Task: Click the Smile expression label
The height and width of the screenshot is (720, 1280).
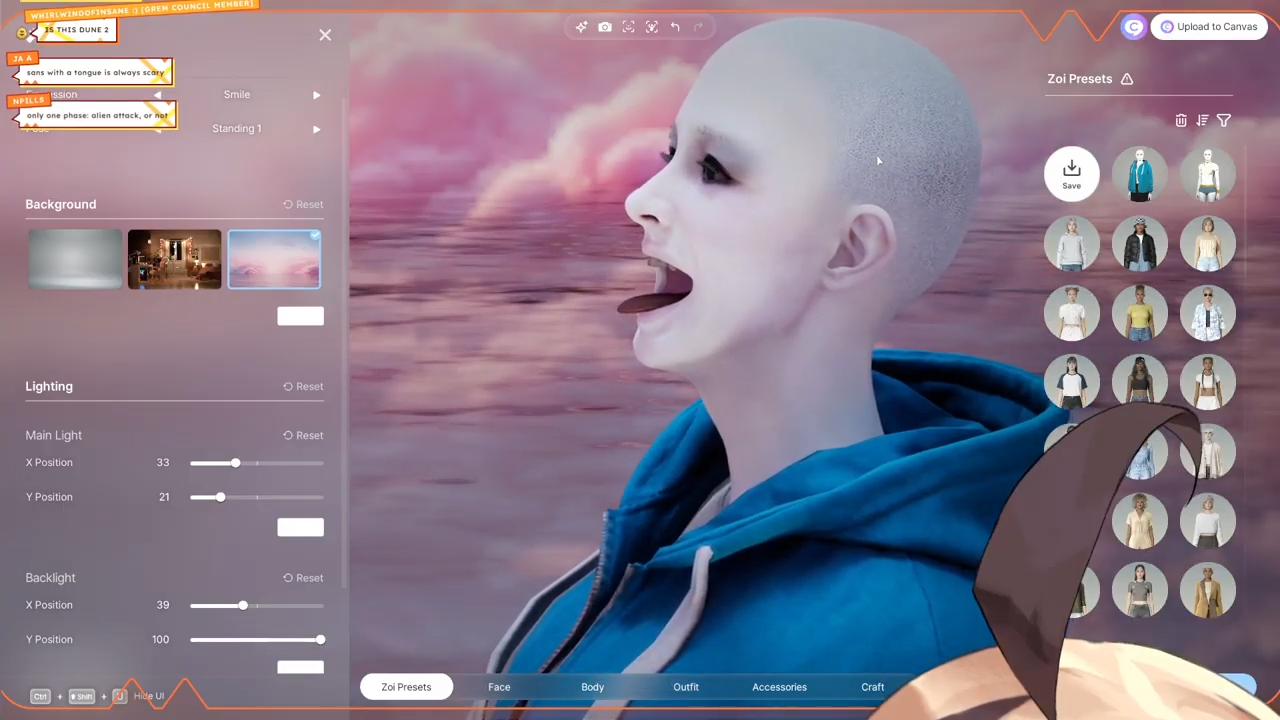Action: 237,95
